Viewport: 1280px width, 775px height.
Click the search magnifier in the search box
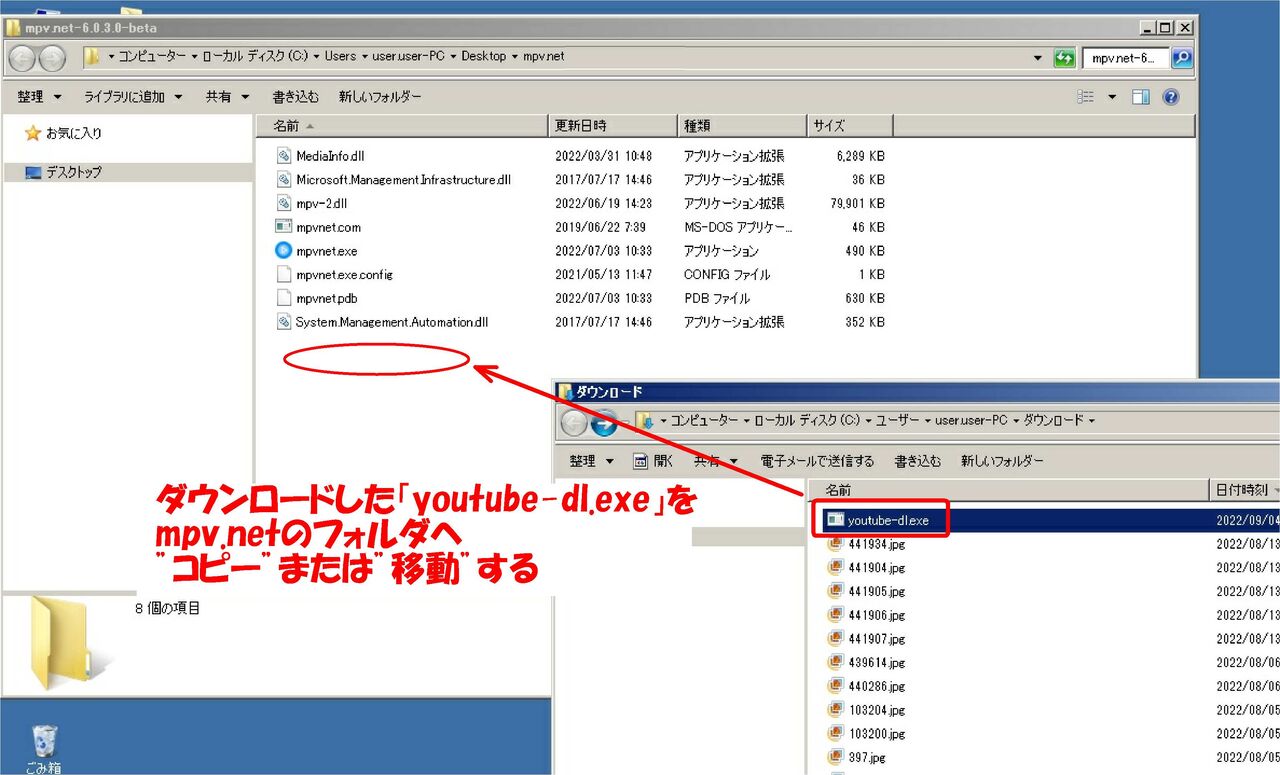pos(1182,57)
